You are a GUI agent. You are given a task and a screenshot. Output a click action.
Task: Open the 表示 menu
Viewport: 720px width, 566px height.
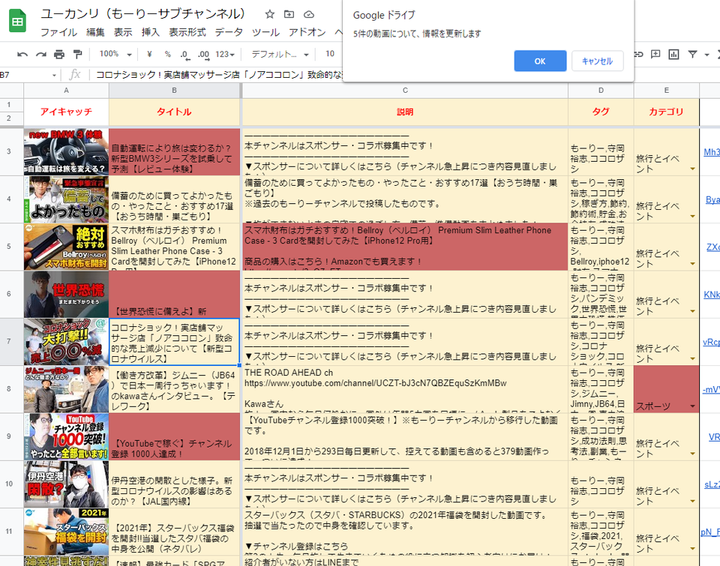(123, 32)
